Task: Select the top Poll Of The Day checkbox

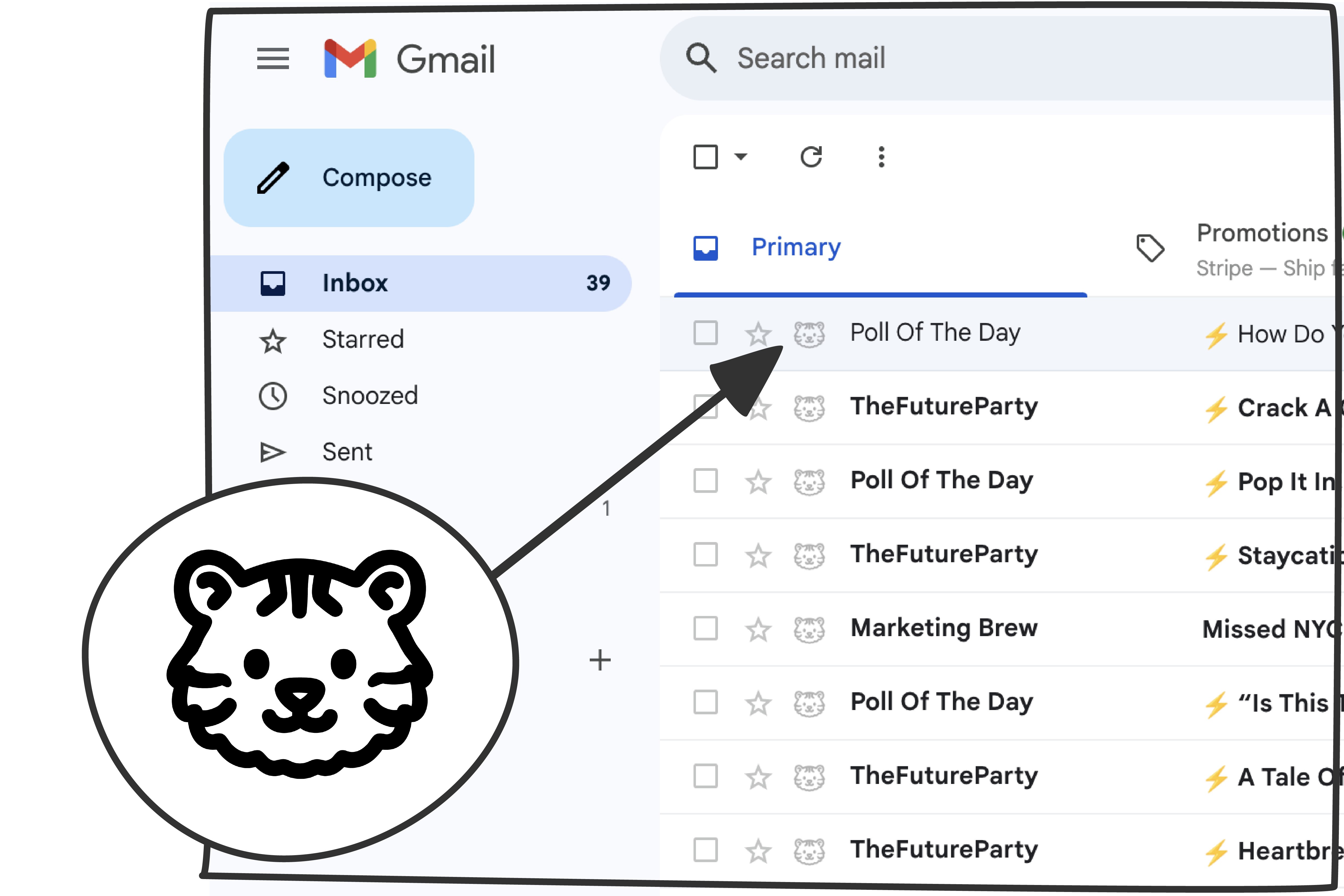Action: pyautogui.click(x=705, y=332)
